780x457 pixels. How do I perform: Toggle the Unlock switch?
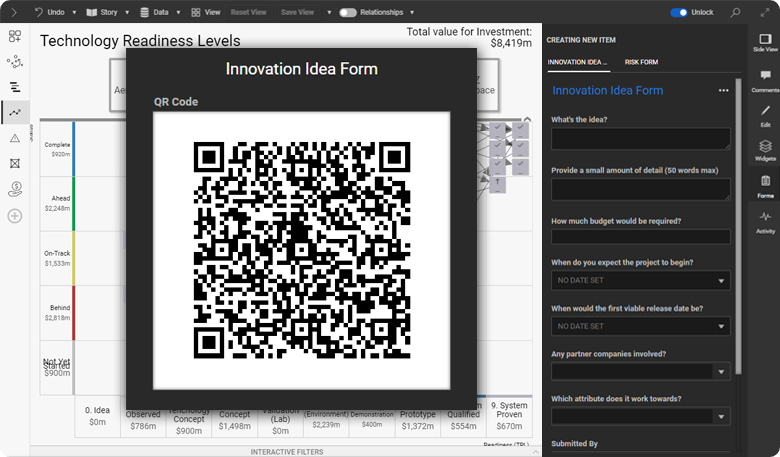(679, 13)
